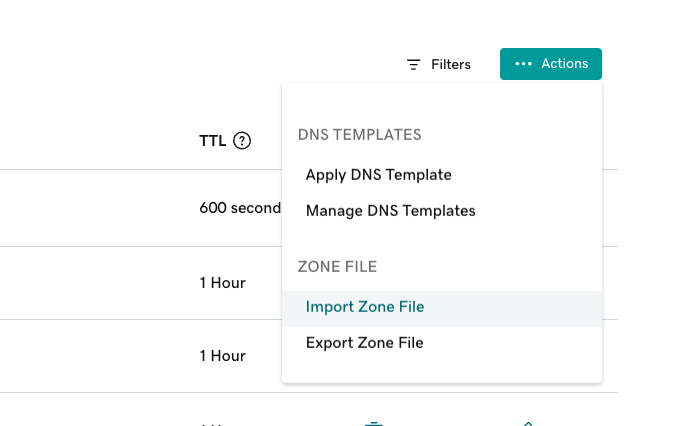This screenshot has width=690, height=426.
Task: Click the Filters funnel icon
Action: point(413,64)
